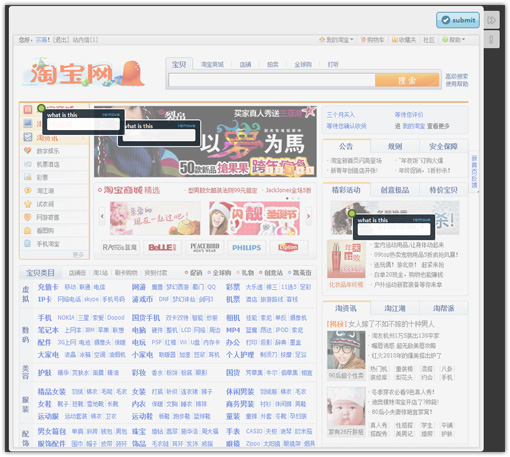Remove the first 'what is this' annotation
Image resolution: width=510 pixels, height=457 pixels.
point(111,114)
